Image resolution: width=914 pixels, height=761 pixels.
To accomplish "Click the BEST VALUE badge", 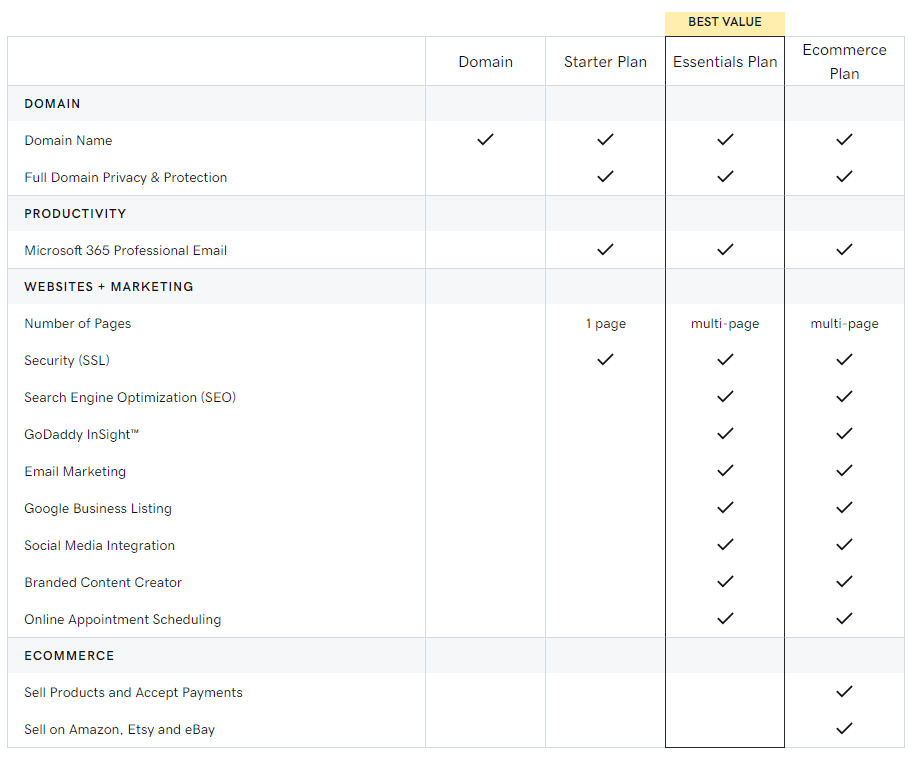I will 724,21.
